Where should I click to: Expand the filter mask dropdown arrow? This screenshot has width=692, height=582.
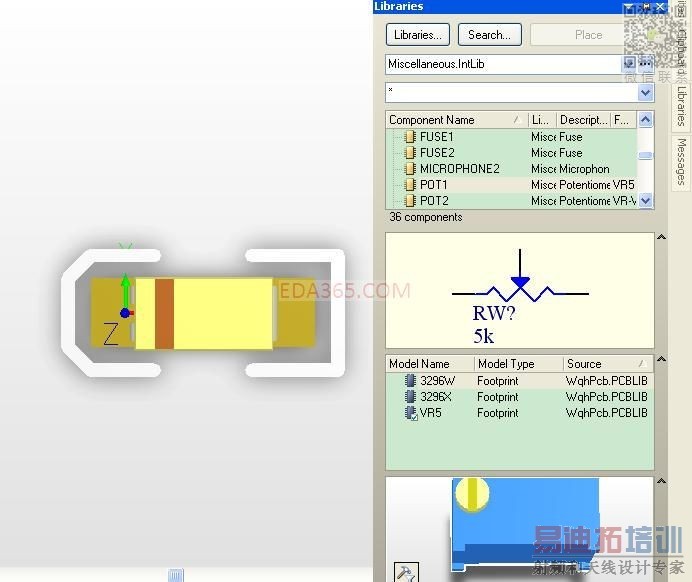pos(645,93)
